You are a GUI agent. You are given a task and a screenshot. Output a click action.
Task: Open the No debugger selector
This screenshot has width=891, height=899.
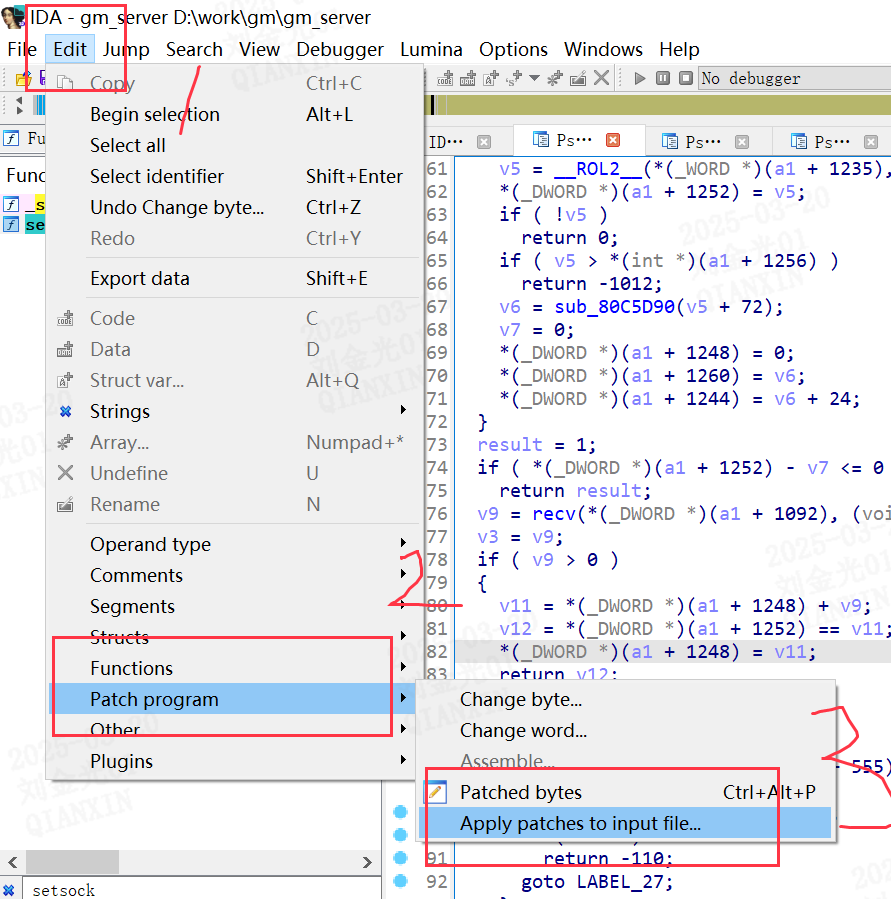pos(795,78)
